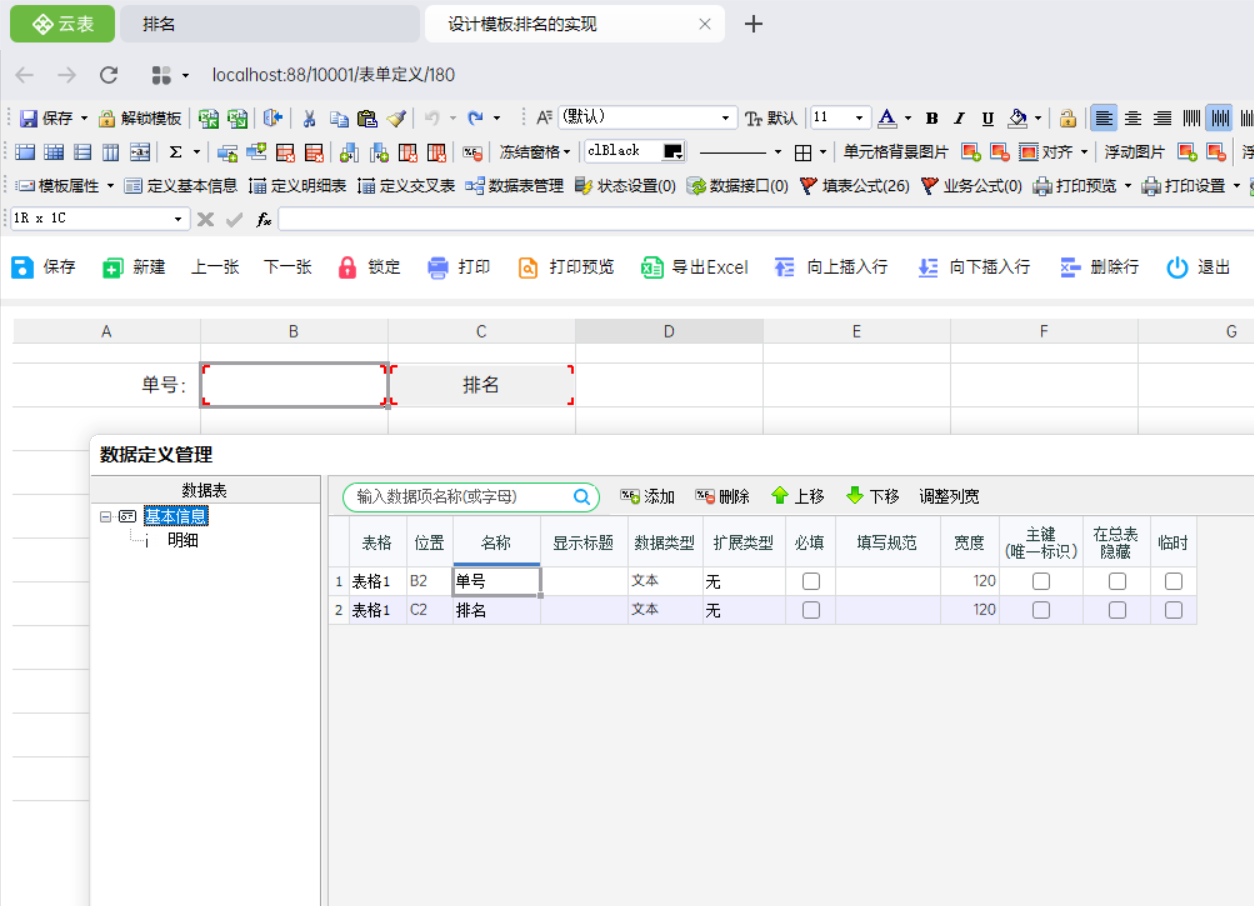Image resolution: width=1254 pixels, height=906 pixels.
Task: Click the paste clipboard icon
Action: pos(368,118)
